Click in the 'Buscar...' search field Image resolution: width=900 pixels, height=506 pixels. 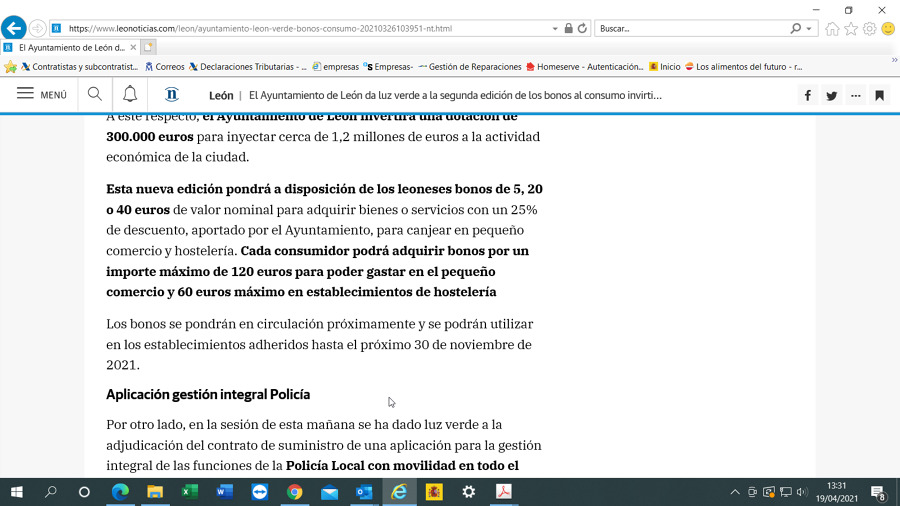pyautogui.click(x=690, y=28)
